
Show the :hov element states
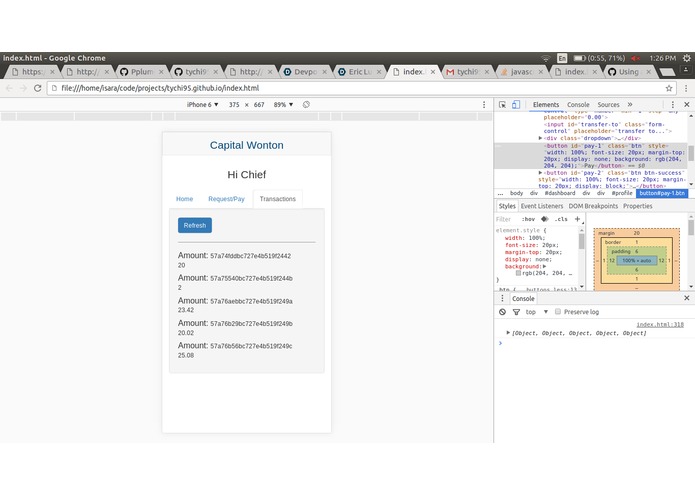click(528, 219)
